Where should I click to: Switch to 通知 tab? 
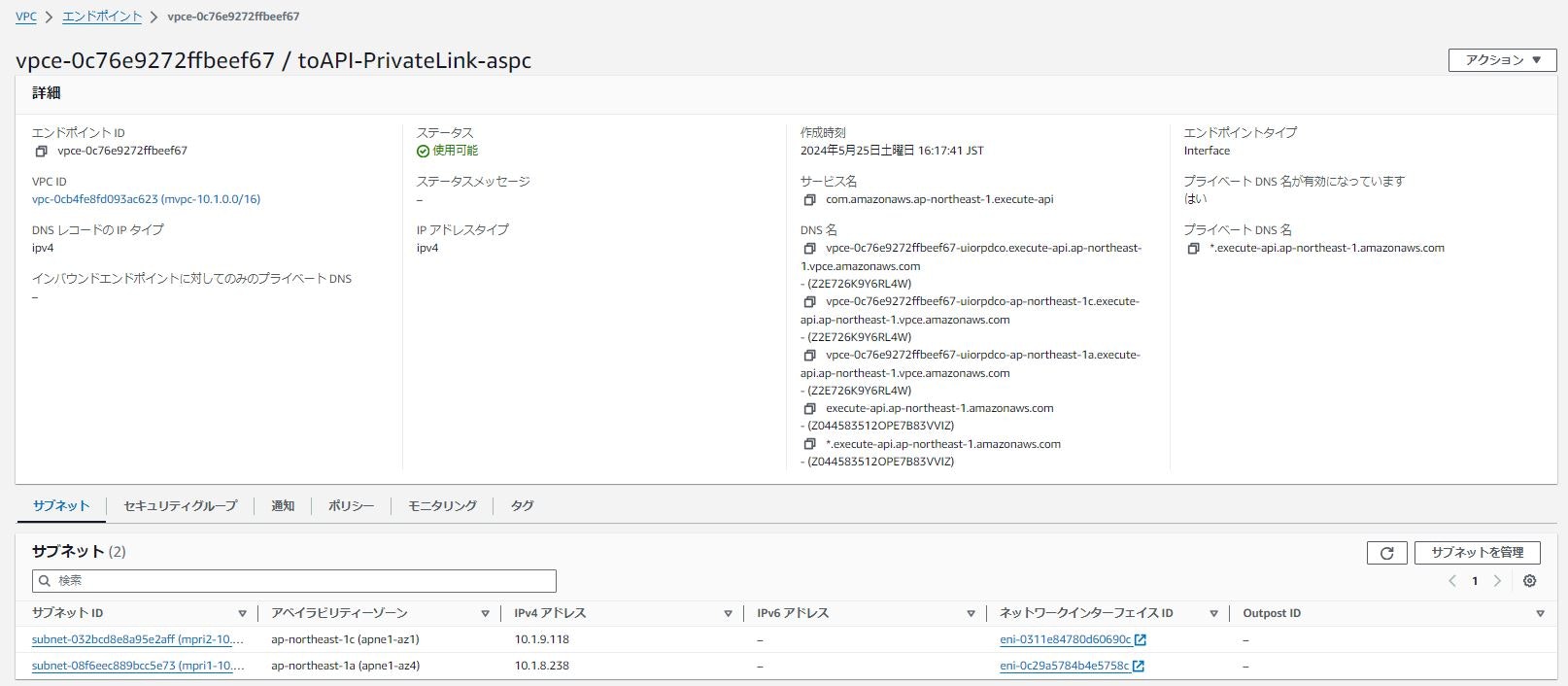[x=283, y=506]
